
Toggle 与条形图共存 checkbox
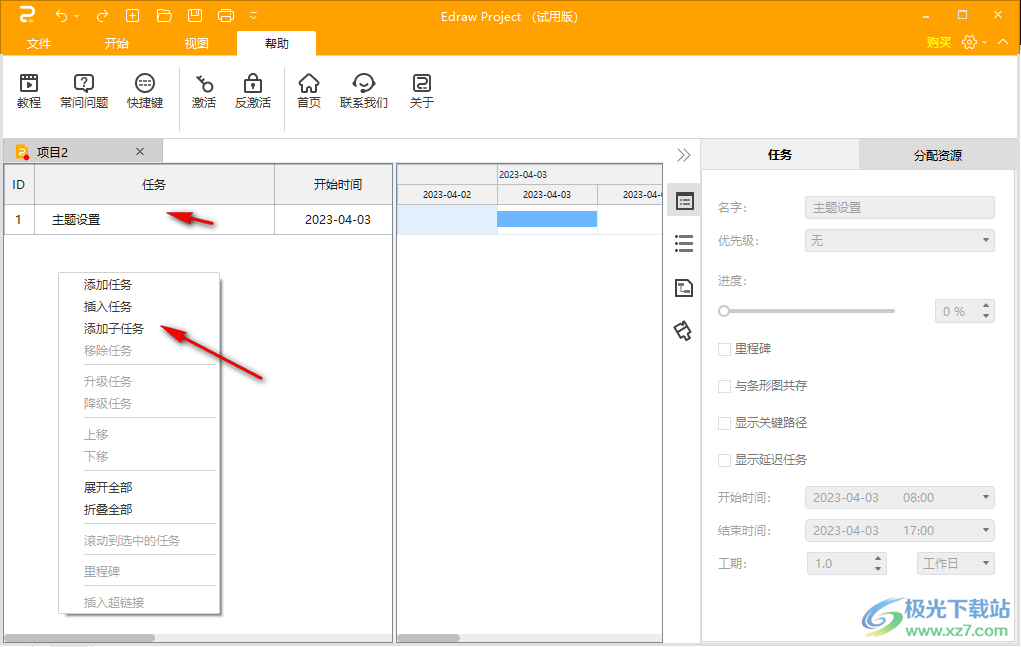tap(724, 387)
